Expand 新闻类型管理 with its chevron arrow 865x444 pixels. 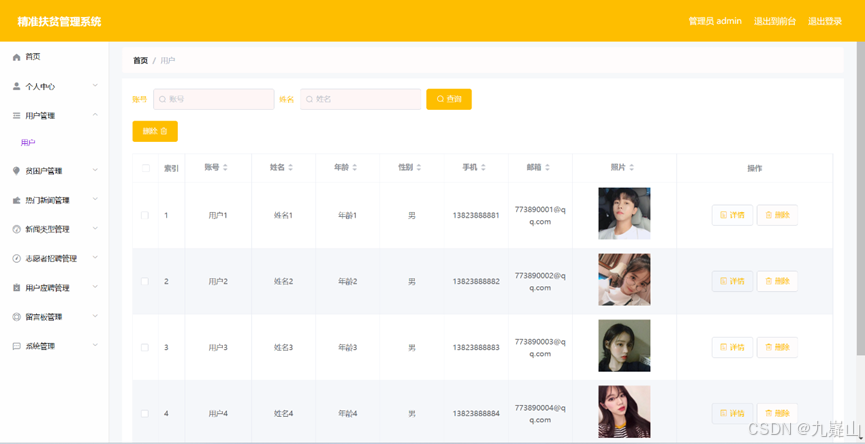pyautogui.click(x=95, y=228)
